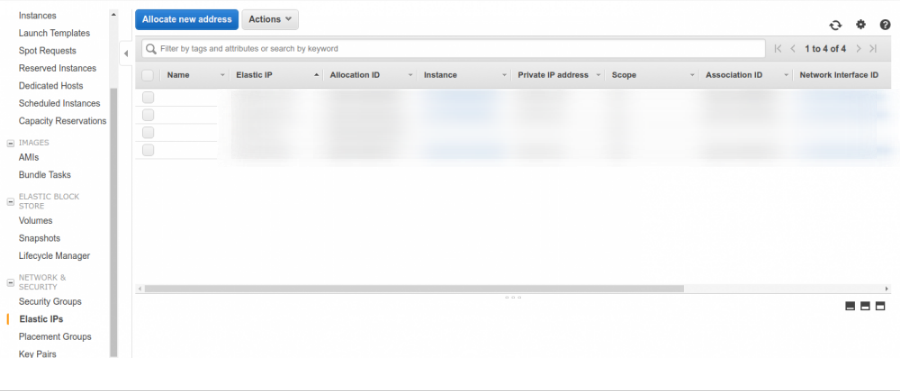Maximize the details pane using the last layout icon
The image size is (906, 391).
coord(880,306)
